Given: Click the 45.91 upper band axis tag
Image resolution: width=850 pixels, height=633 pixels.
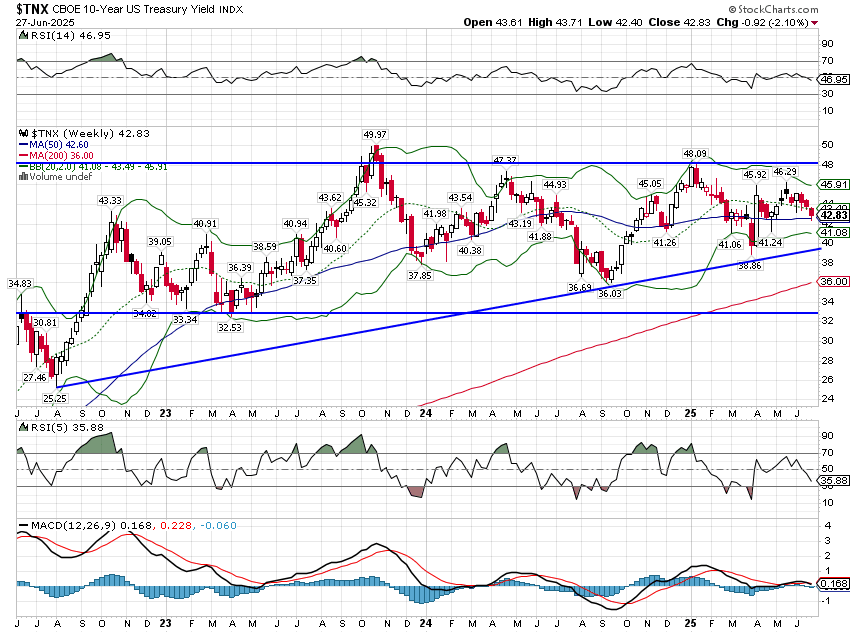Looking at the screenshot, I should click(834, 185).
